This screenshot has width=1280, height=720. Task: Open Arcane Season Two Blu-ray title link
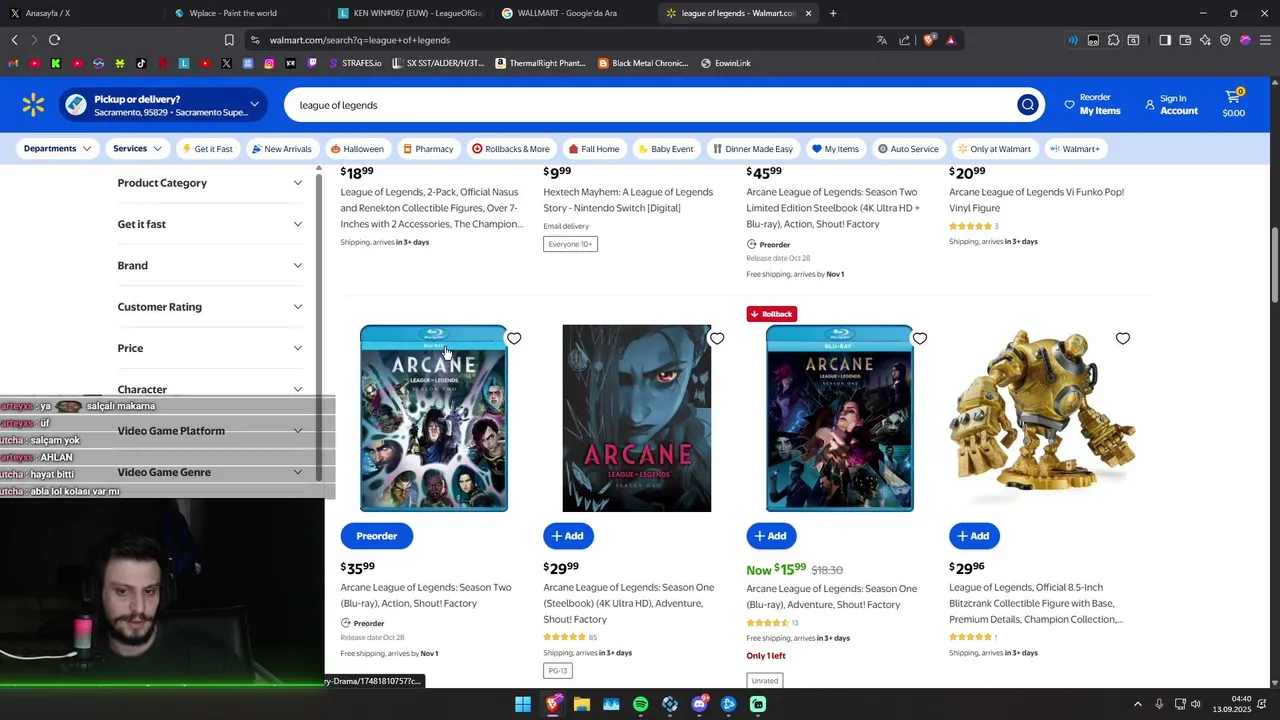[426, 595]
